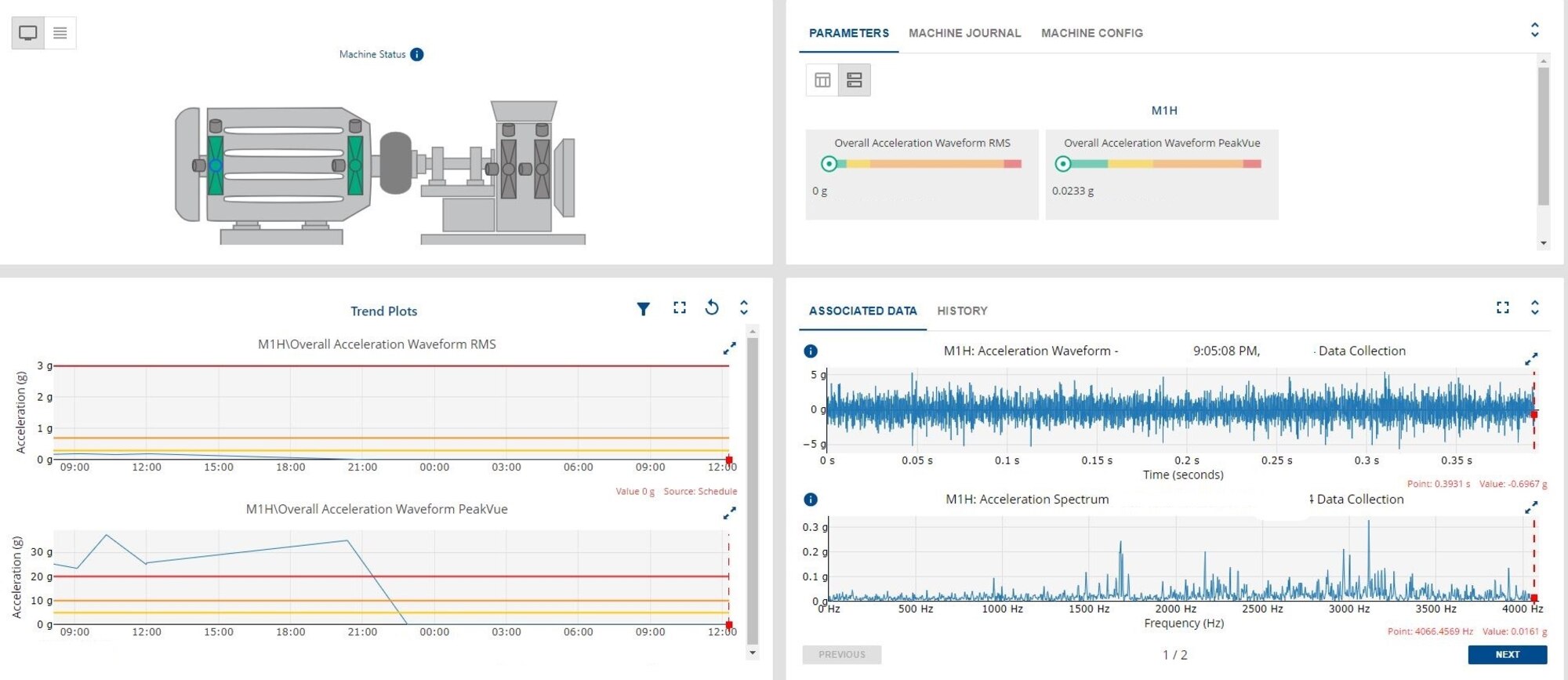Click red cursor marker on waveform plot
1568x680 pixels.
click(1534, 414)
